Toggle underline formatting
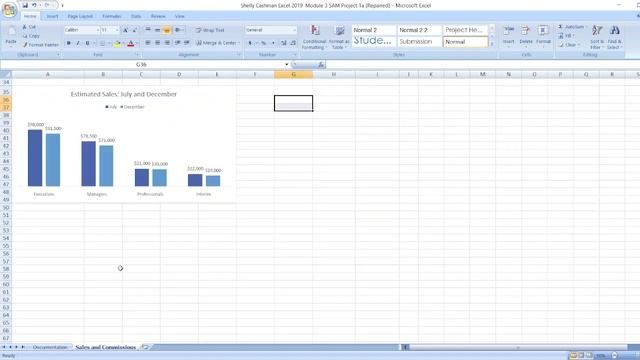Screen dimensions: 640x360 point(87,43)
